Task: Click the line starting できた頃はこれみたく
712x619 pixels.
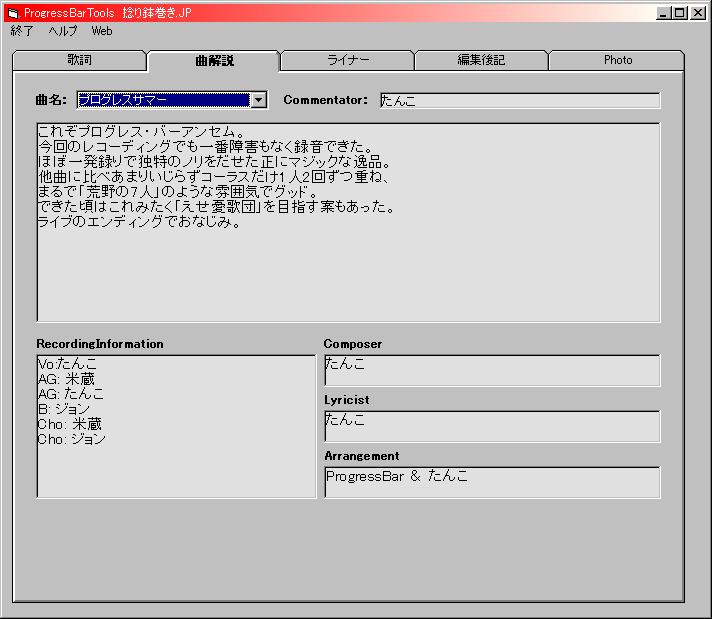Action: [x=217, y=207]
